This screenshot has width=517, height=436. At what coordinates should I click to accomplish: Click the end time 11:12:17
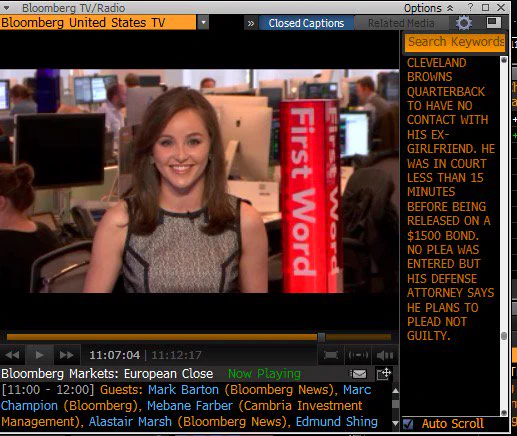(x=176, y=355)
